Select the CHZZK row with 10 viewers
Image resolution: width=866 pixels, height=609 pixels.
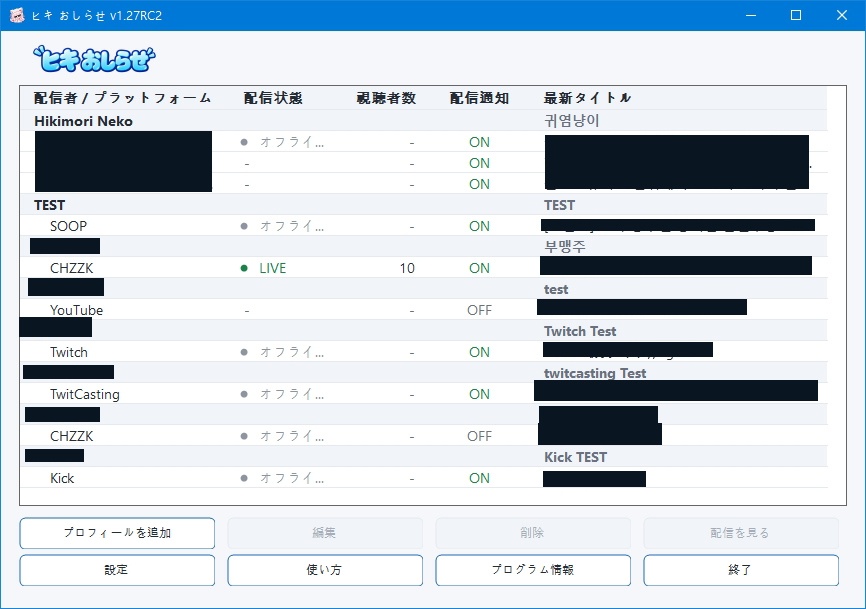coord(424,268)
